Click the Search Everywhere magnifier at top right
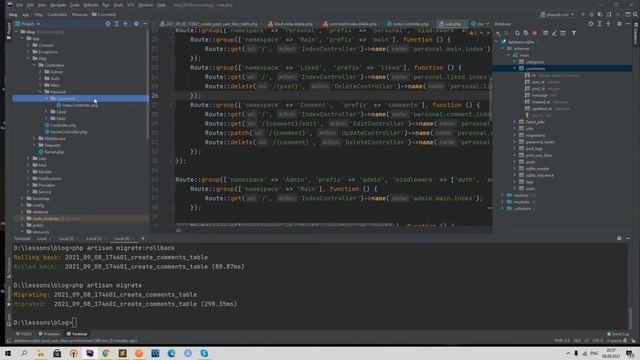This screenshot has height=360, width=640. pyautogui.click(x=635, y=14)
